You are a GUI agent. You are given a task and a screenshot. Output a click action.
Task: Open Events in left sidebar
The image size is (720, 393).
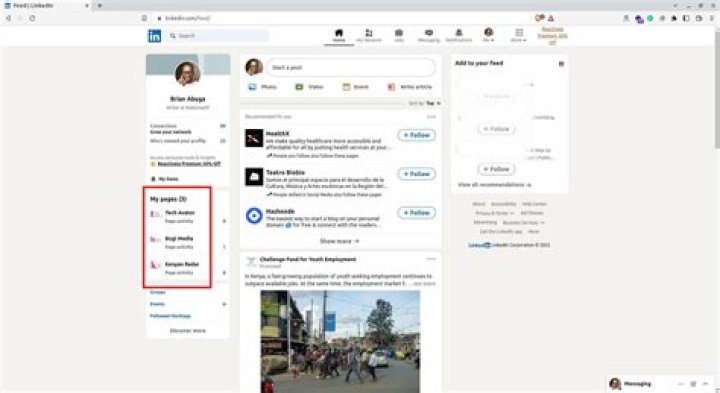point(157,304)
